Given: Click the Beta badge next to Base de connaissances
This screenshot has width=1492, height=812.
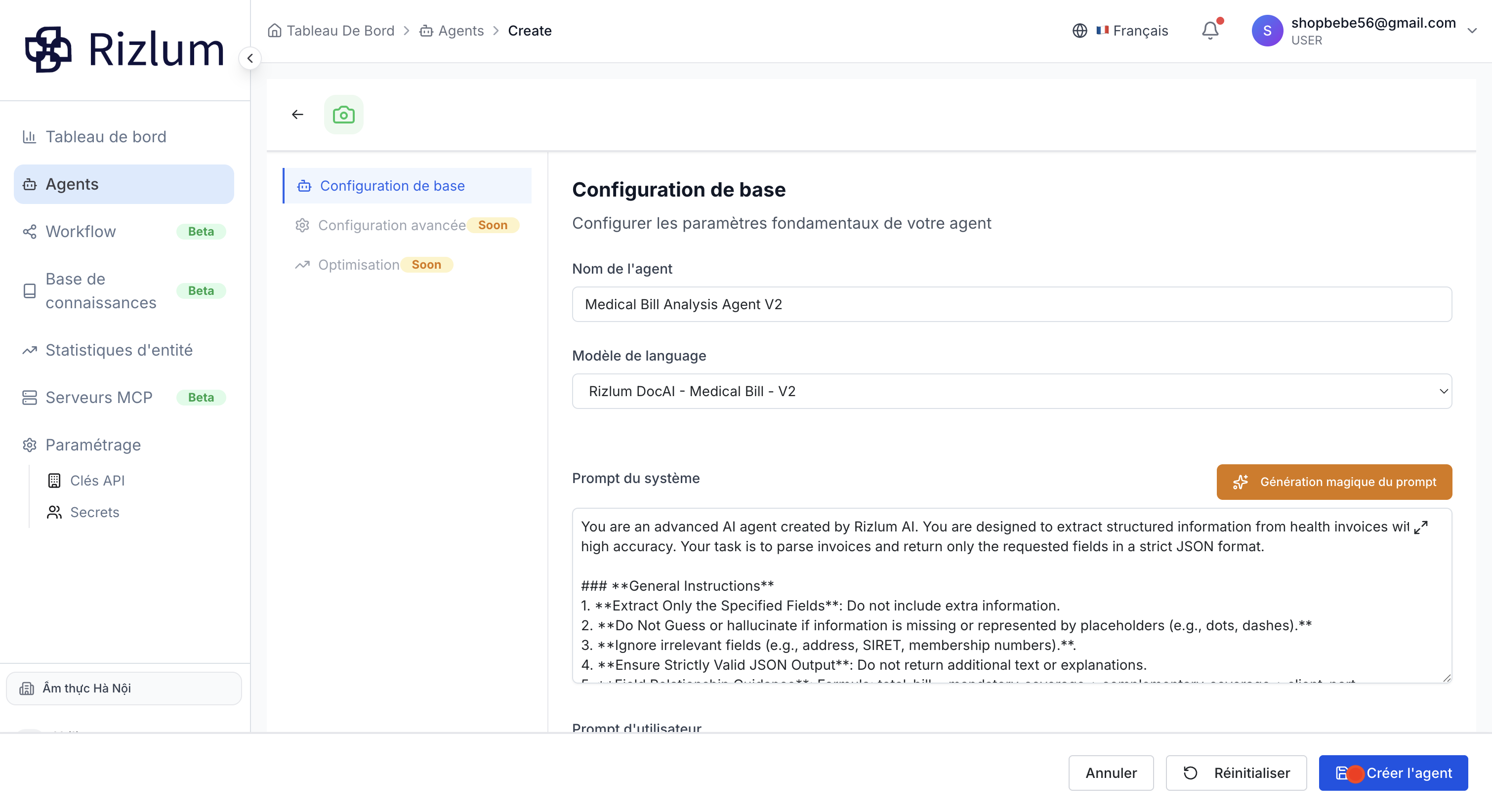Looking at the screenshot, I should [x=201, y=291].
